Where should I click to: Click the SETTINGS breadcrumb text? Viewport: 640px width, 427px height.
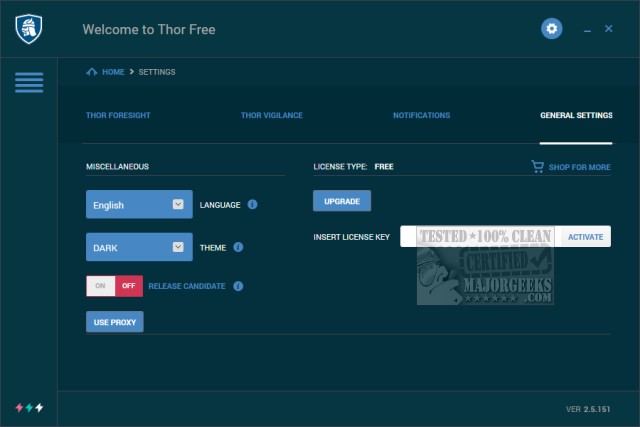click(x=157, y=72)
